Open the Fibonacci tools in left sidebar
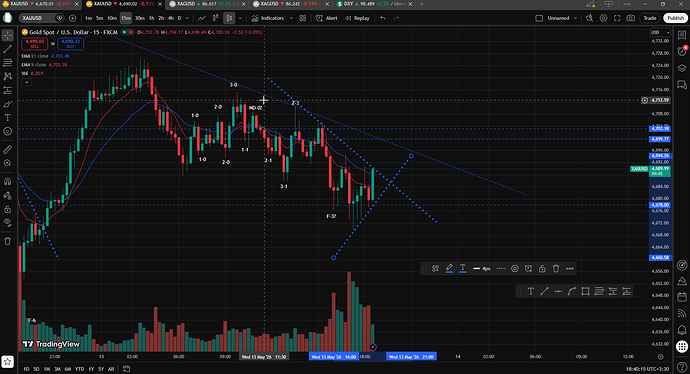690x374 pixels. (x=7, y=62)
